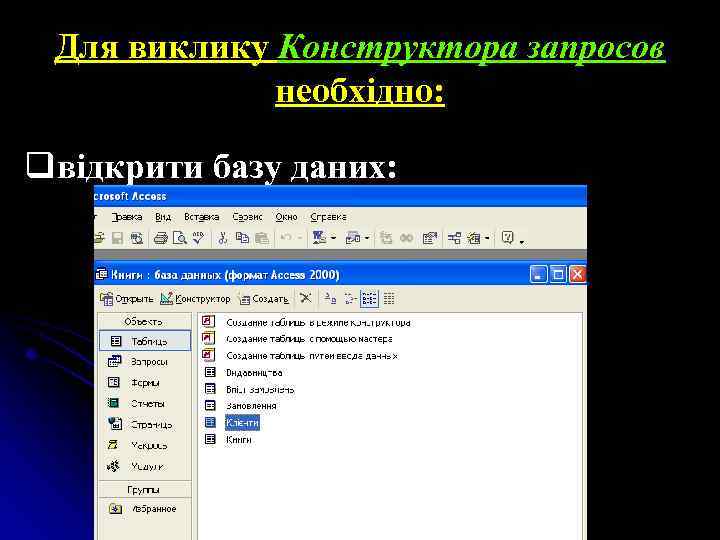Open the Undo dropdown arrow

pyautogui.click(x=299, y=238)
